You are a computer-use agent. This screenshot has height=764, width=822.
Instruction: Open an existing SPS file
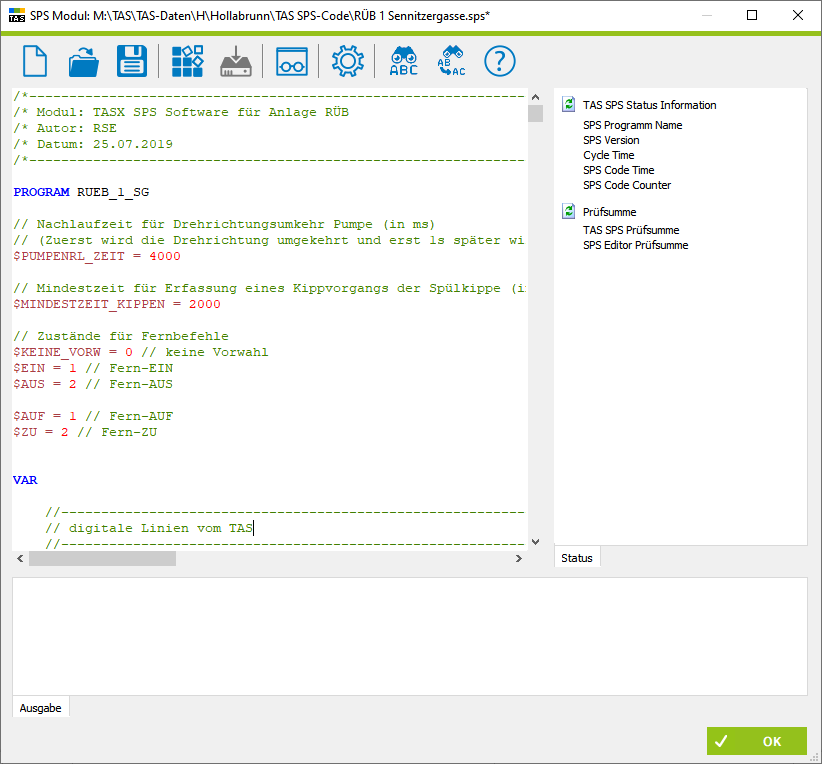click(x=84, y=61)
